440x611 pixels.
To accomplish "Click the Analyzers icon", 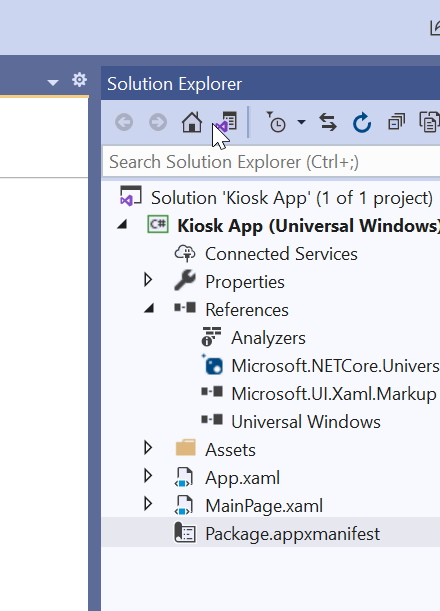I will click(212, 336).
